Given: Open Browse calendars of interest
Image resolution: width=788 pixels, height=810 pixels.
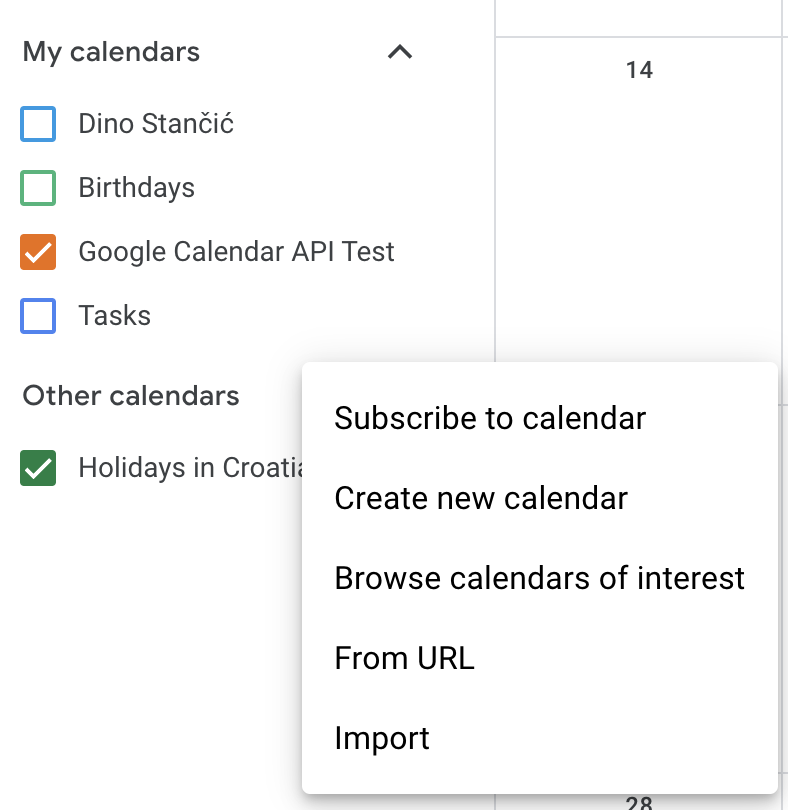Looking at the screenshot, I should point(539,578).
